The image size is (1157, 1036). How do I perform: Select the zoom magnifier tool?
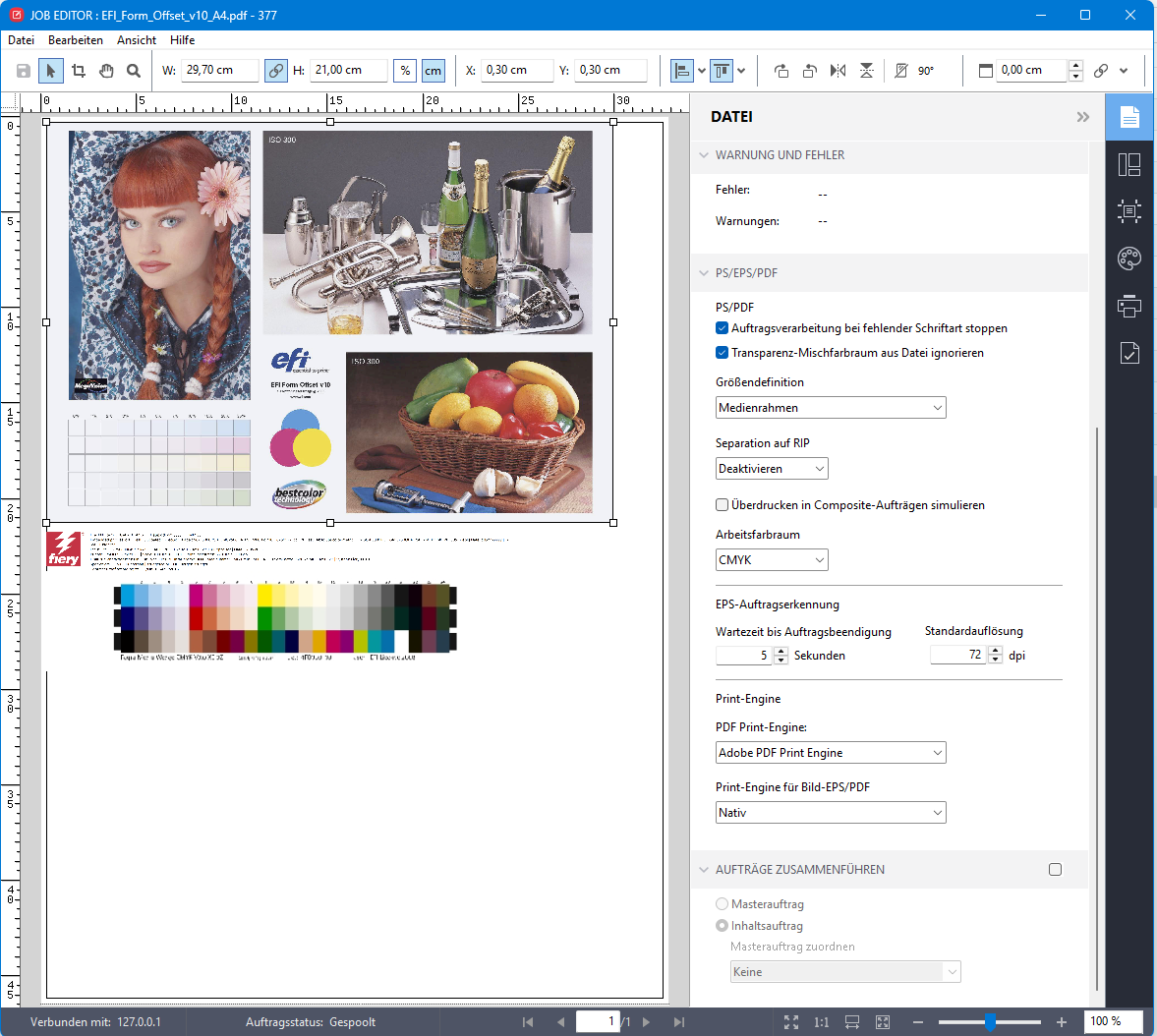[x=134, y=71]
